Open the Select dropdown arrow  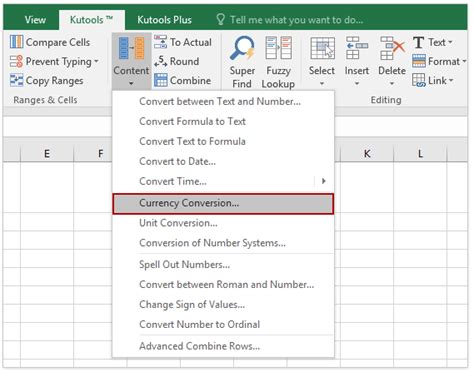pyautogui.click(x=322, y=83)
